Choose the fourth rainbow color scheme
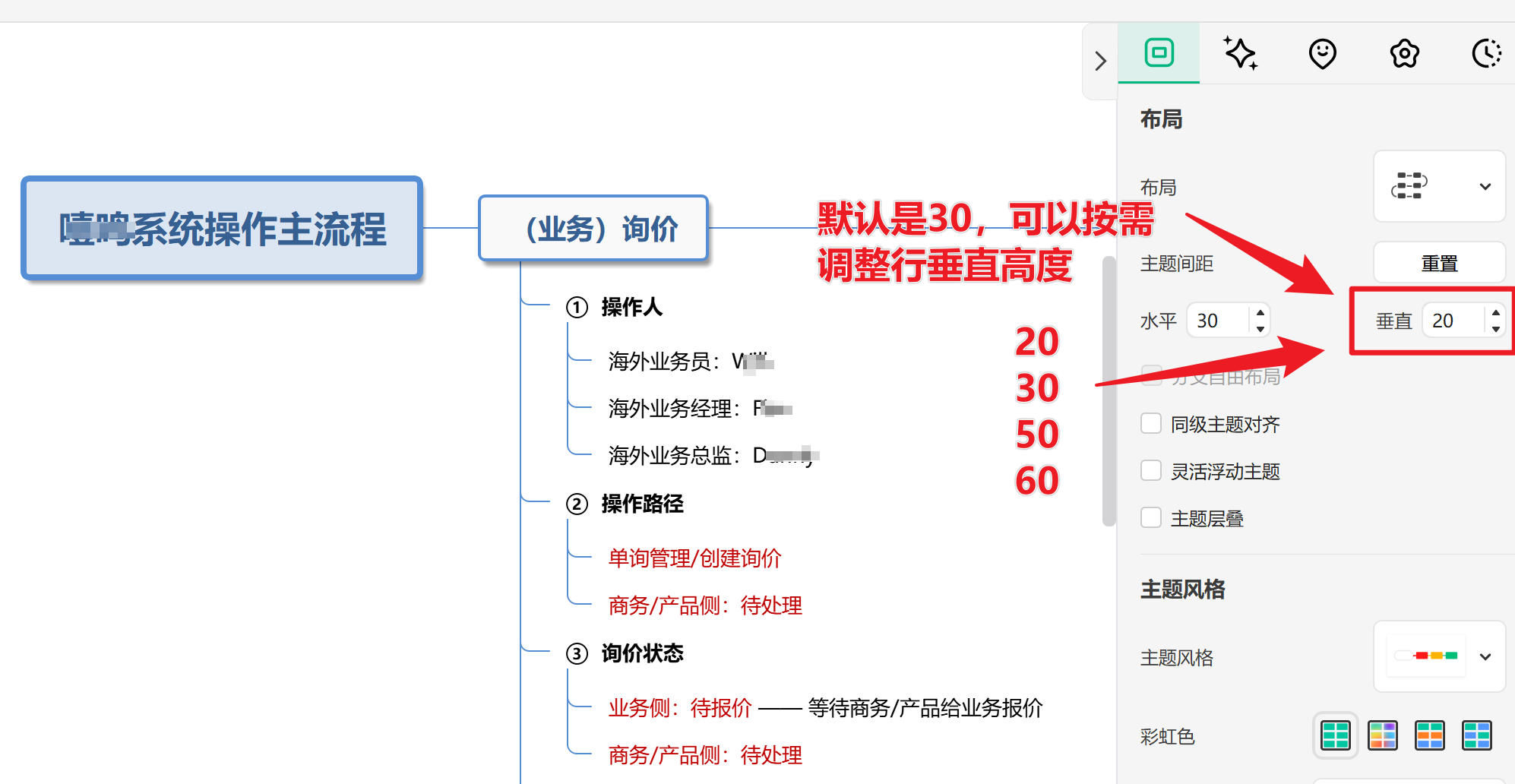The image size is (1515, 784). [x=1477, y=735]
